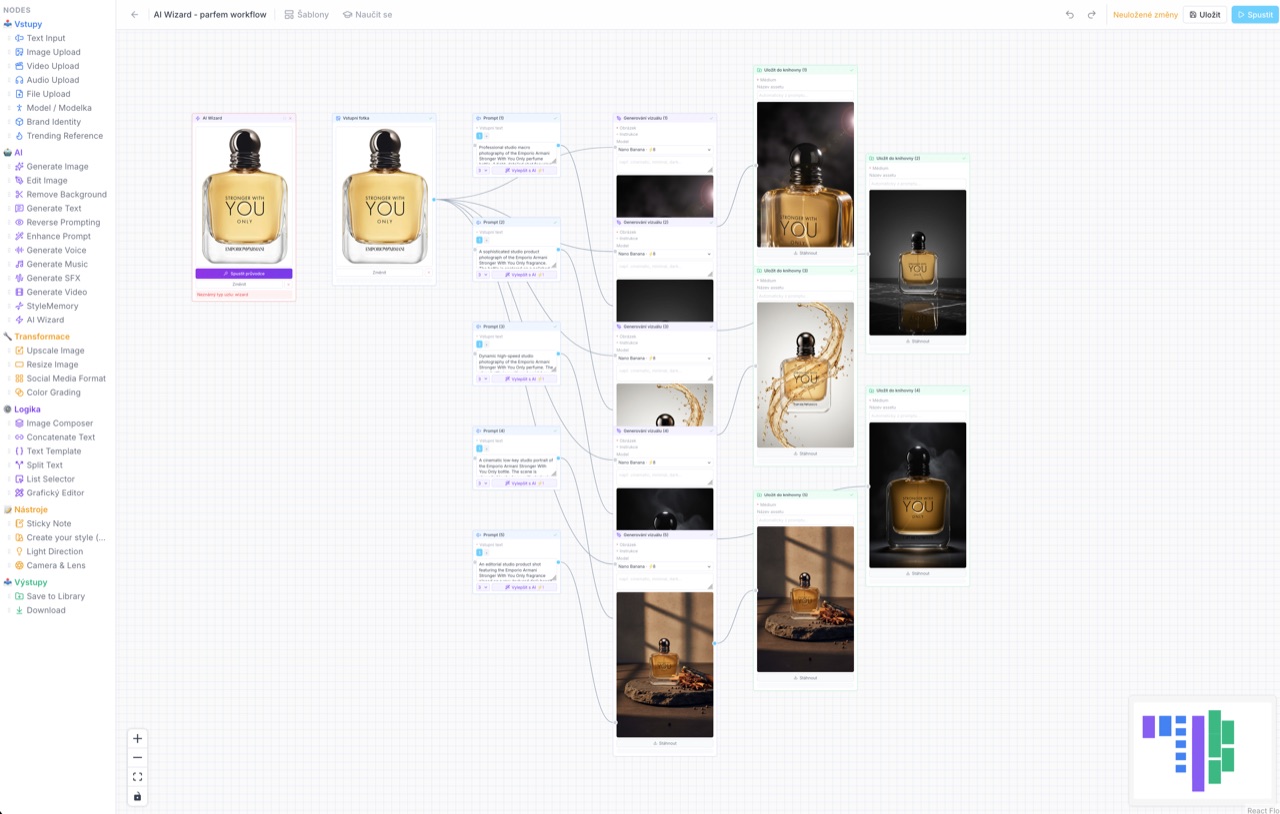The width and height of the screenshot is (1280, 814).
Task: Add a Sticky Note node from the sidebar
Action: point(48,524)
